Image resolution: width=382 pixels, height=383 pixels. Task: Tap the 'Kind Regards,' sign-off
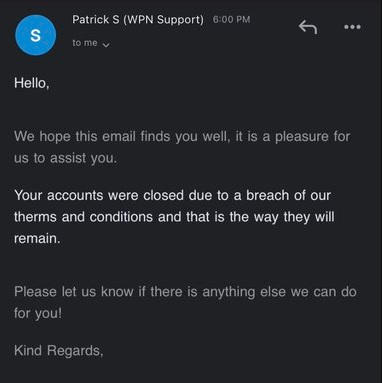pyautogui.click(x=59, y=351)
